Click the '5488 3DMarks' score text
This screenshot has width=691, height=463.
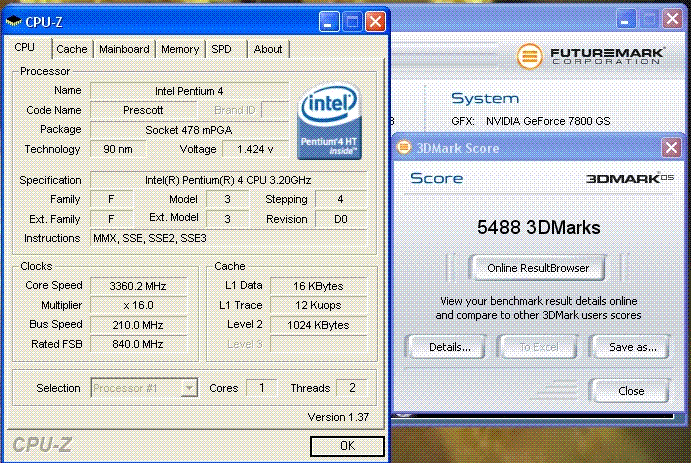[x=539, y=227]
